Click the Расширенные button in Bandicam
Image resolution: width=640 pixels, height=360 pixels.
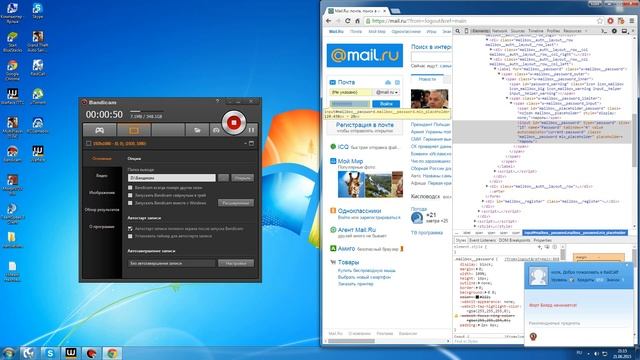[x=236, y=203]
